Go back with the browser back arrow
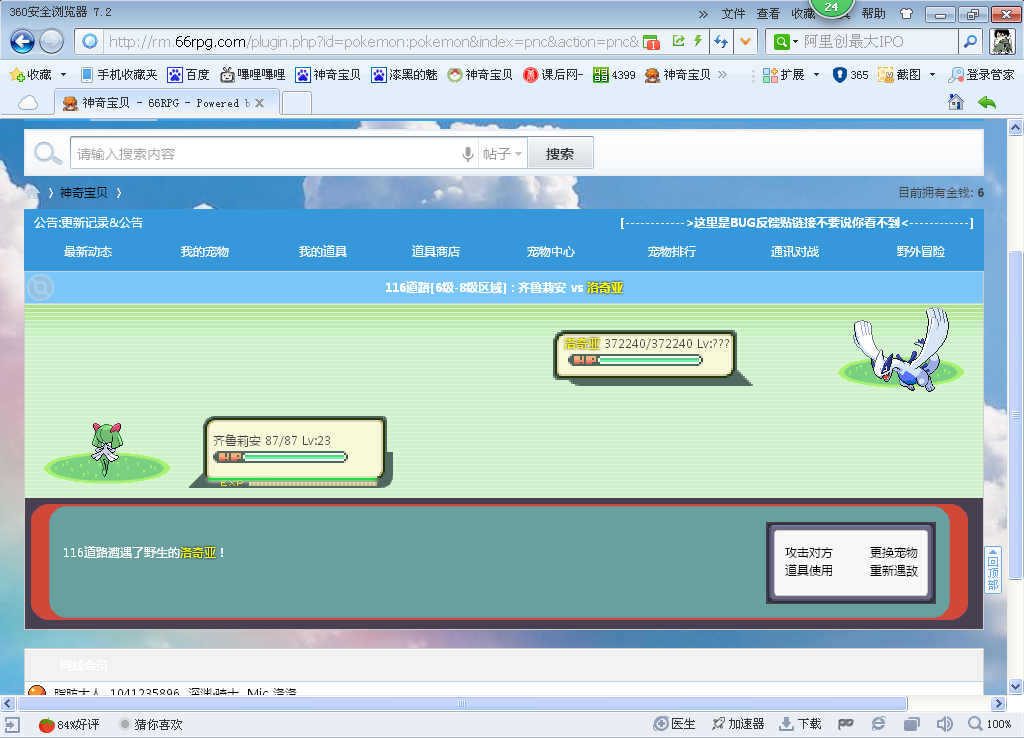Screen dimensions: 1024x738 22,42
